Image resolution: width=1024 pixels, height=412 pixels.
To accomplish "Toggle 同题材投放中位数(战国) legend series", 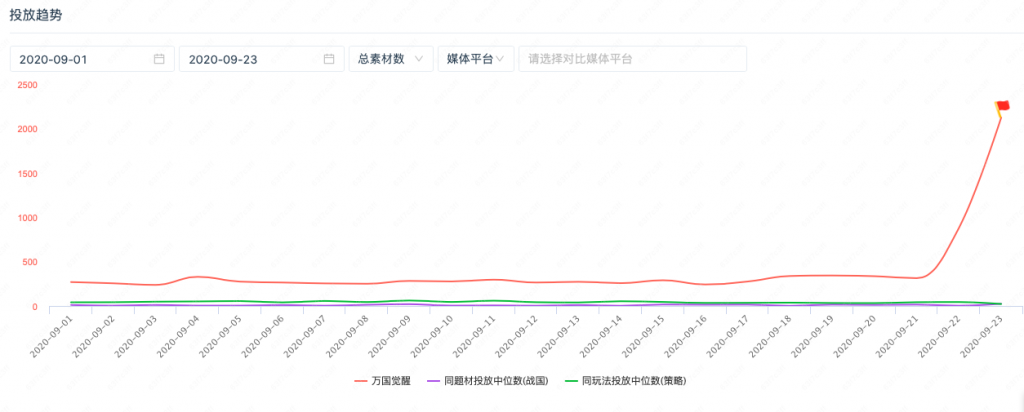I will [x=486, y=381].
